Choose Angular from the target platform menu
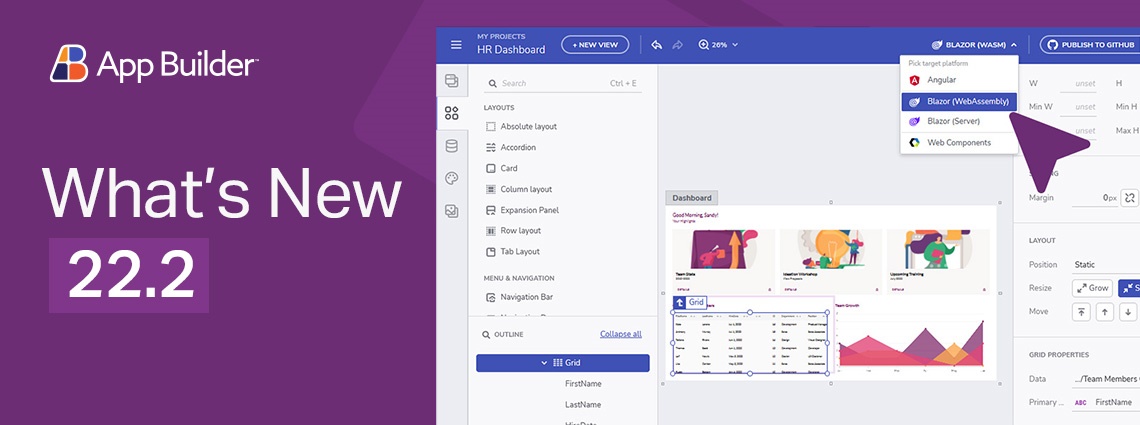 pyautogui.click(x=941, y=80)
